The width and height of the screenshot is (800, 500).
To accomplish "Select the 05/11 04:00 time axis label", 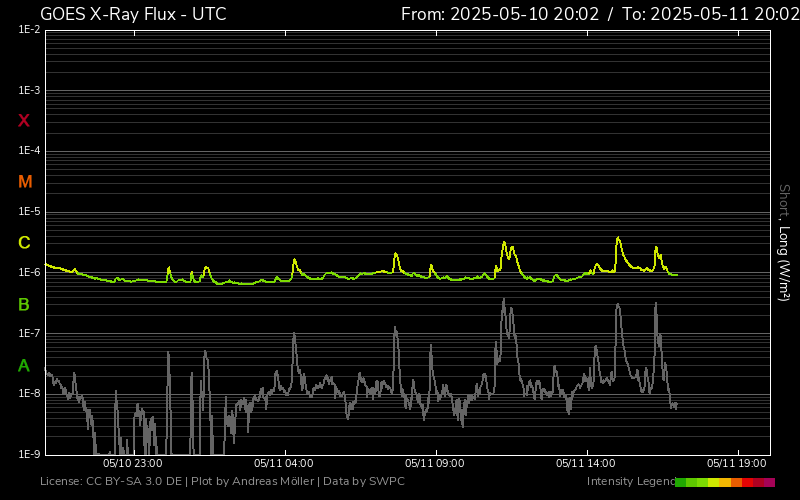I will point(284,464).
